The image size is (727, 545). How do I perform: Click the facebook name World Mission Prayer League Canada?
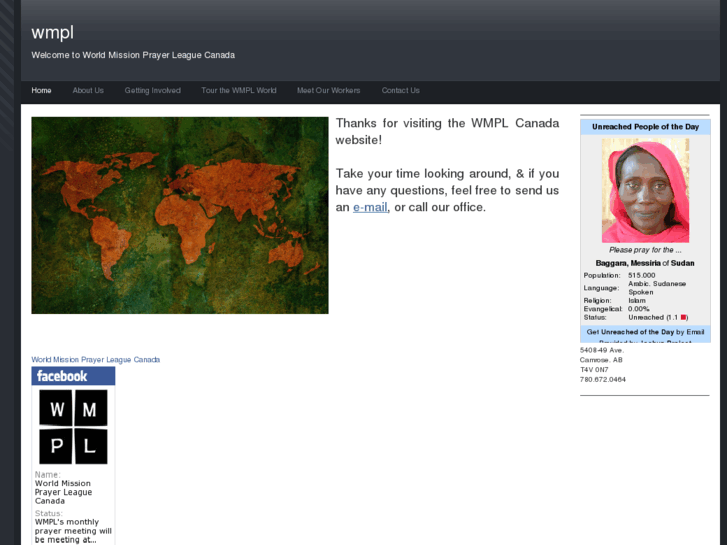63,492
